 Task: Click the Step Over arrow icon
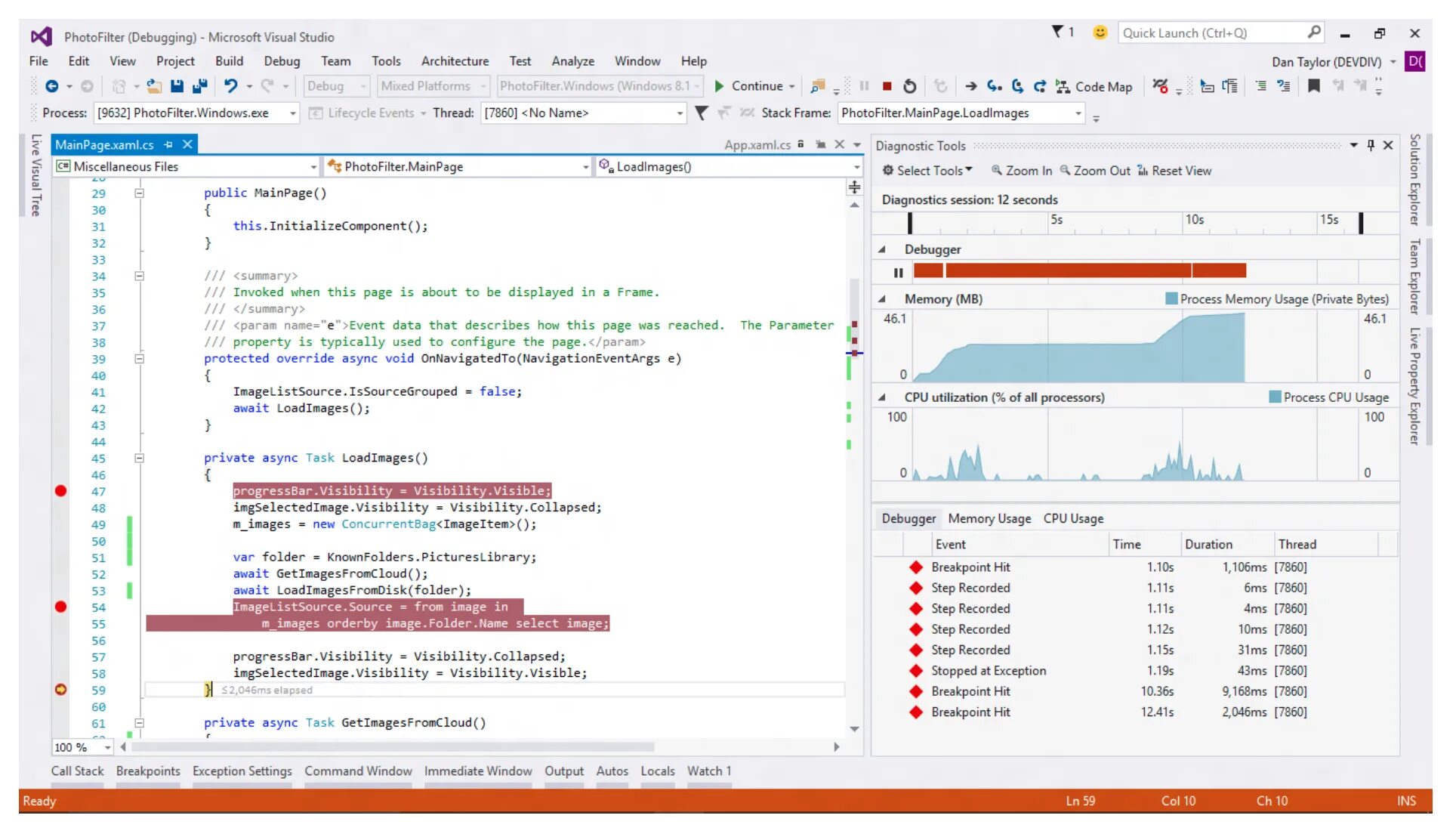click(1017, 86)
